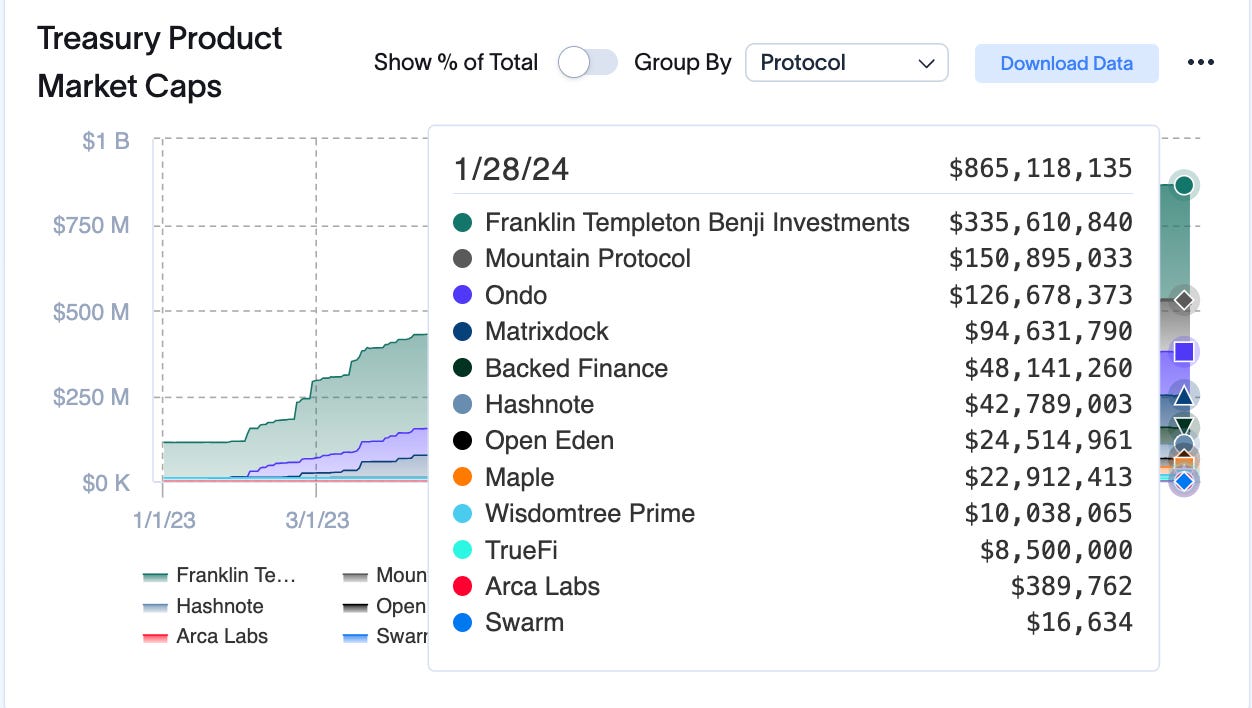Click the $42,789,003 value

pyautogui.click(x=1048, y=404)
